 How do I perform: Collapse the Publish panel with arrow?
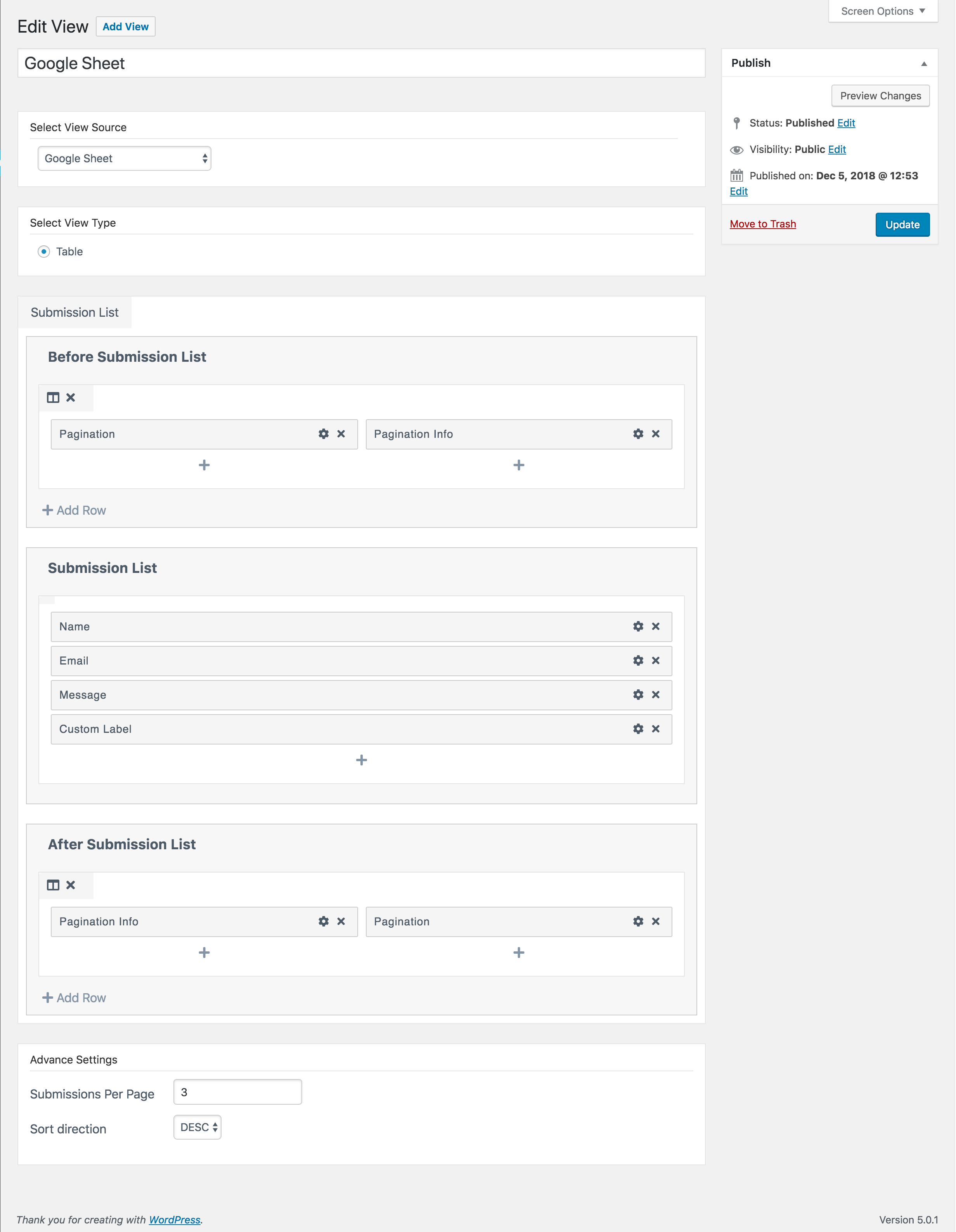point(924,64)
